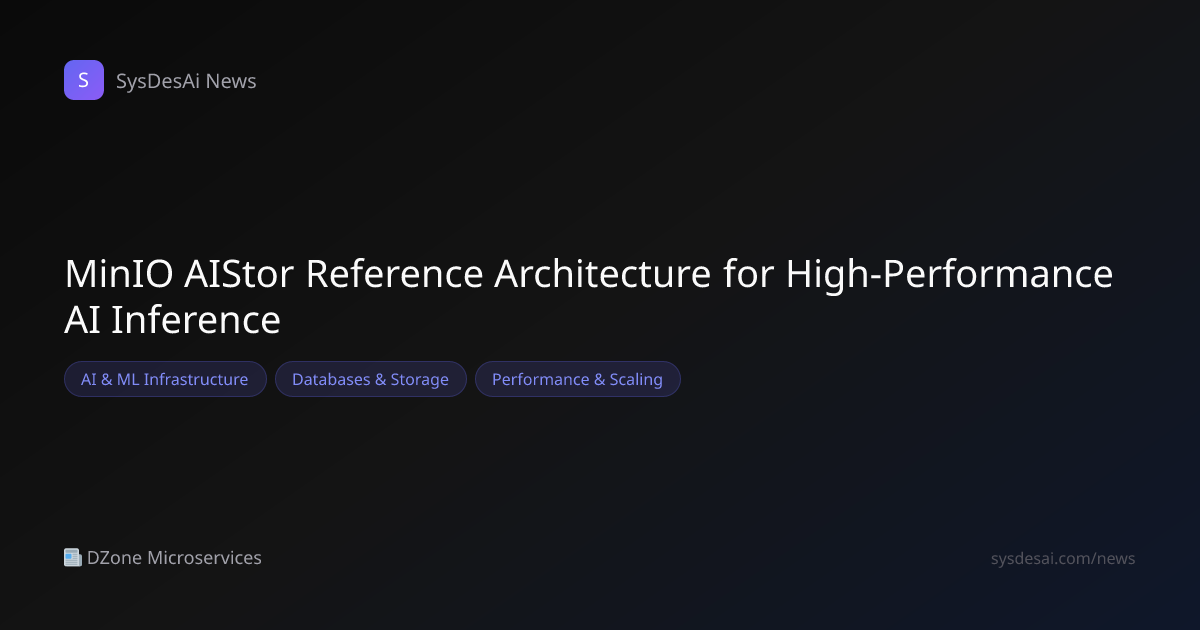Open the MinIO AIStor Reference Architecture headline

588,297
